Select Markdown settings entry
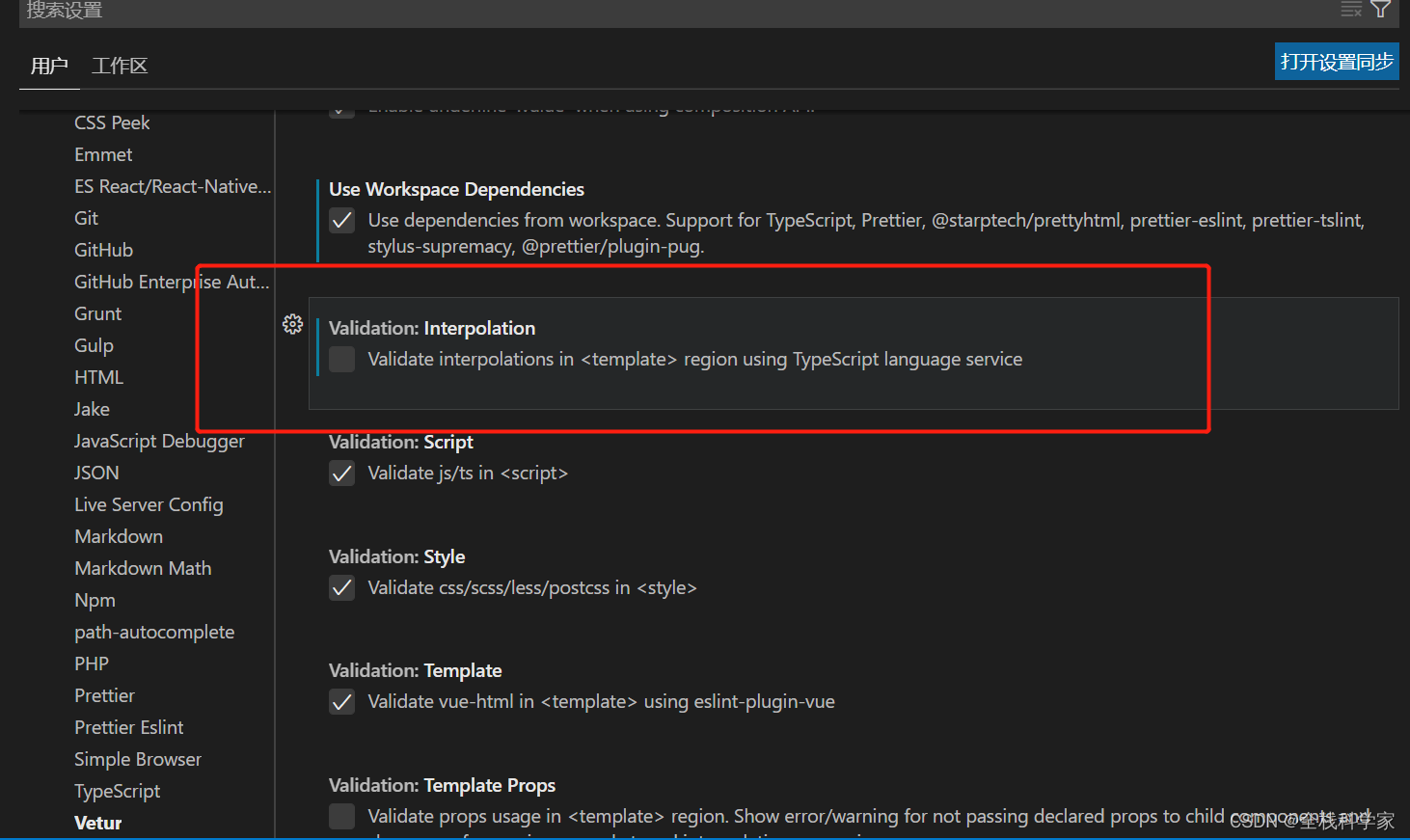 [119, 536]
